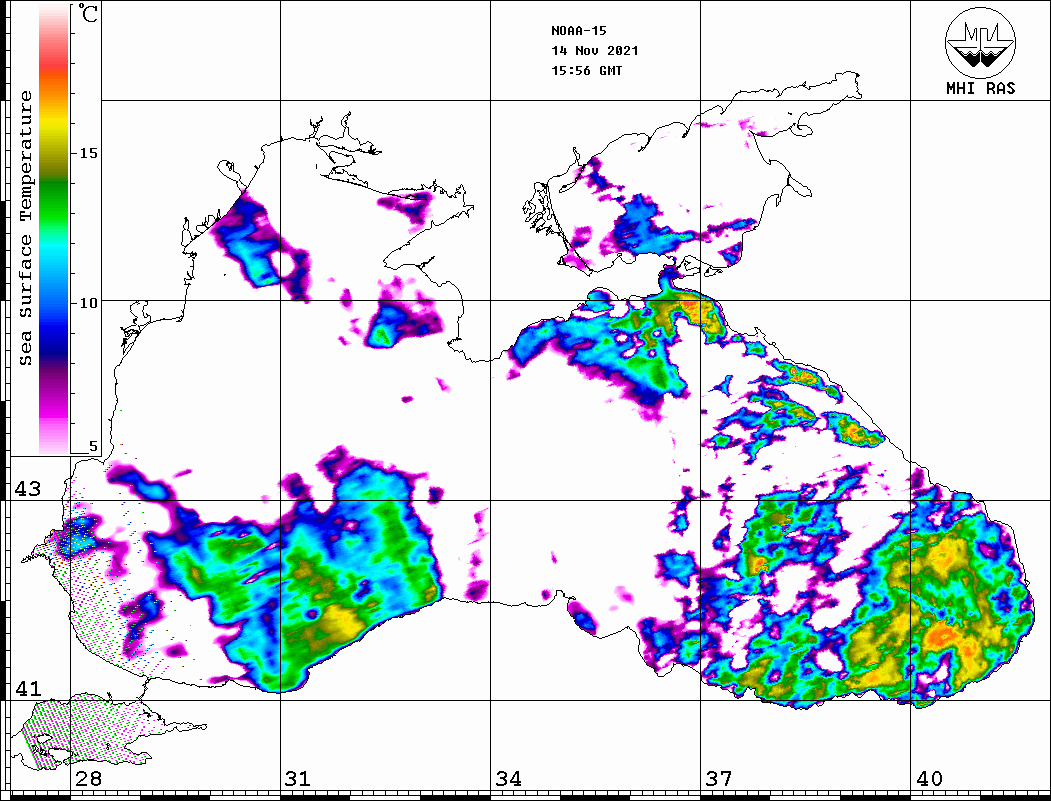The width and height of the screenshot is (1051, 801).
Task: Click longitude label 37
Action: coord(719,778)
